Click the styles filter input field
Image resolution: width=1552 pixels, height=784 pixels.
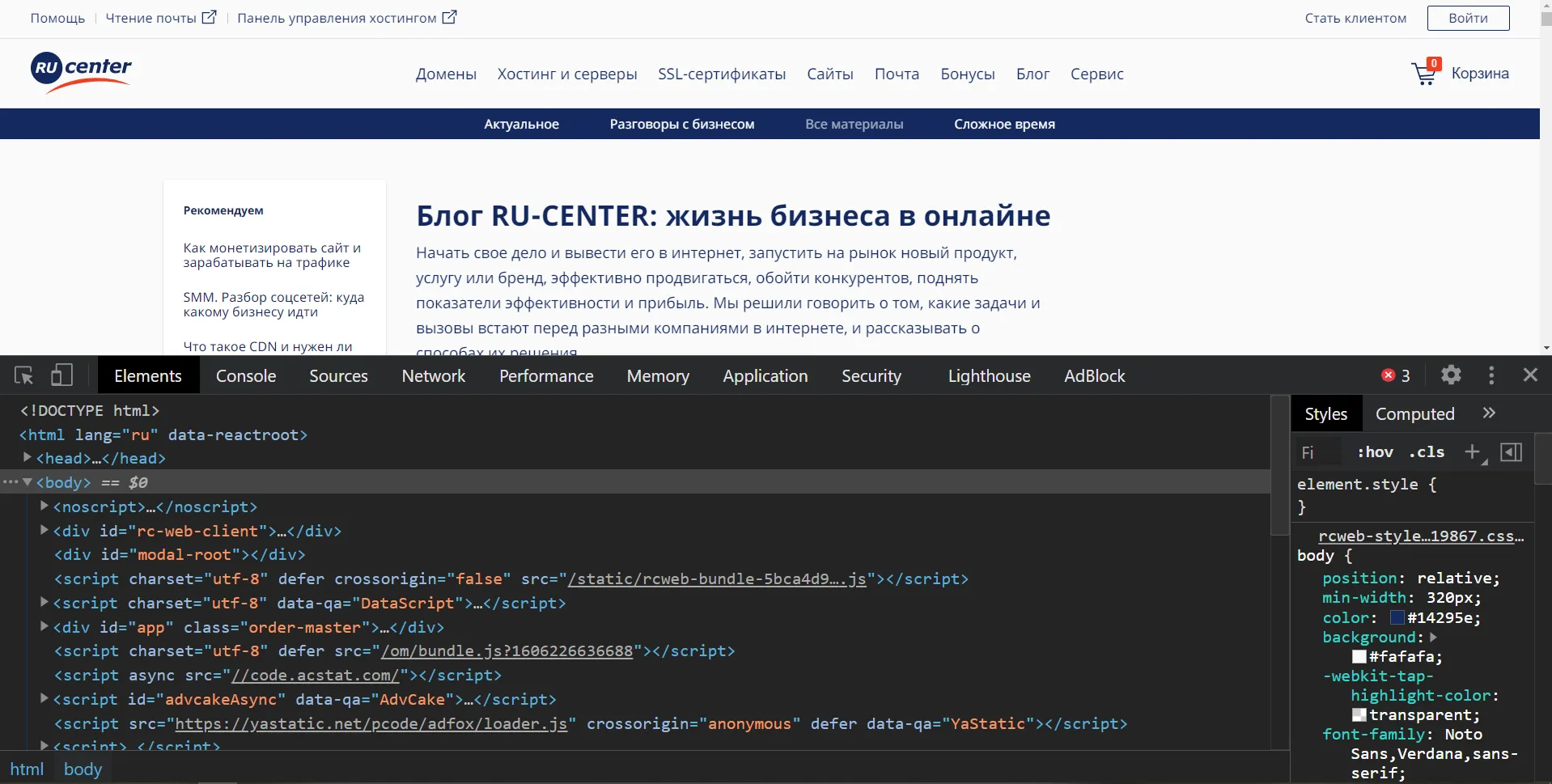[x=1319, y=452]
